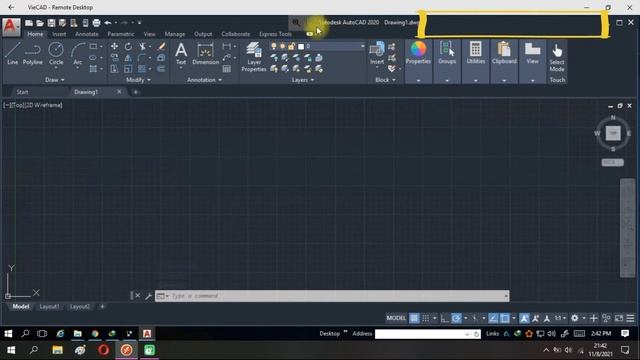Image resolution: width=640 pixels, height=360 pixels.
Task: Expand command line history arrow
Action: [506, 296]
